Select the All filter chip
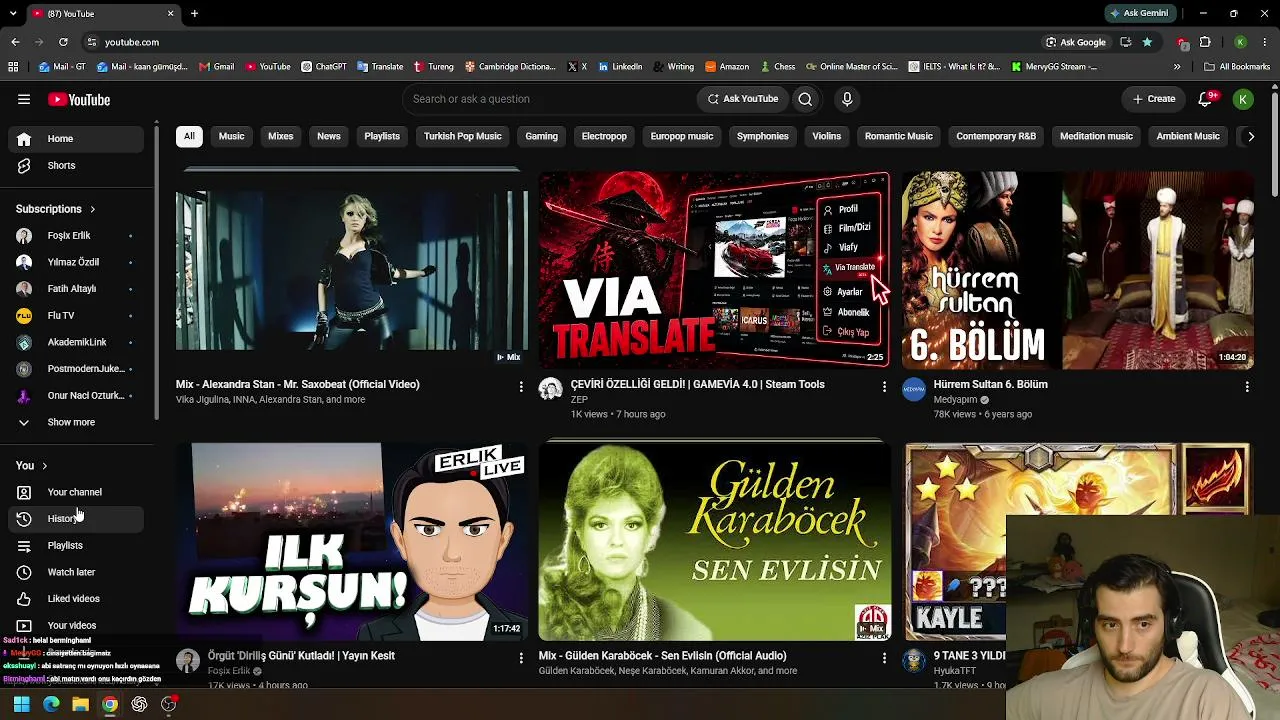 tap(189, 136)
